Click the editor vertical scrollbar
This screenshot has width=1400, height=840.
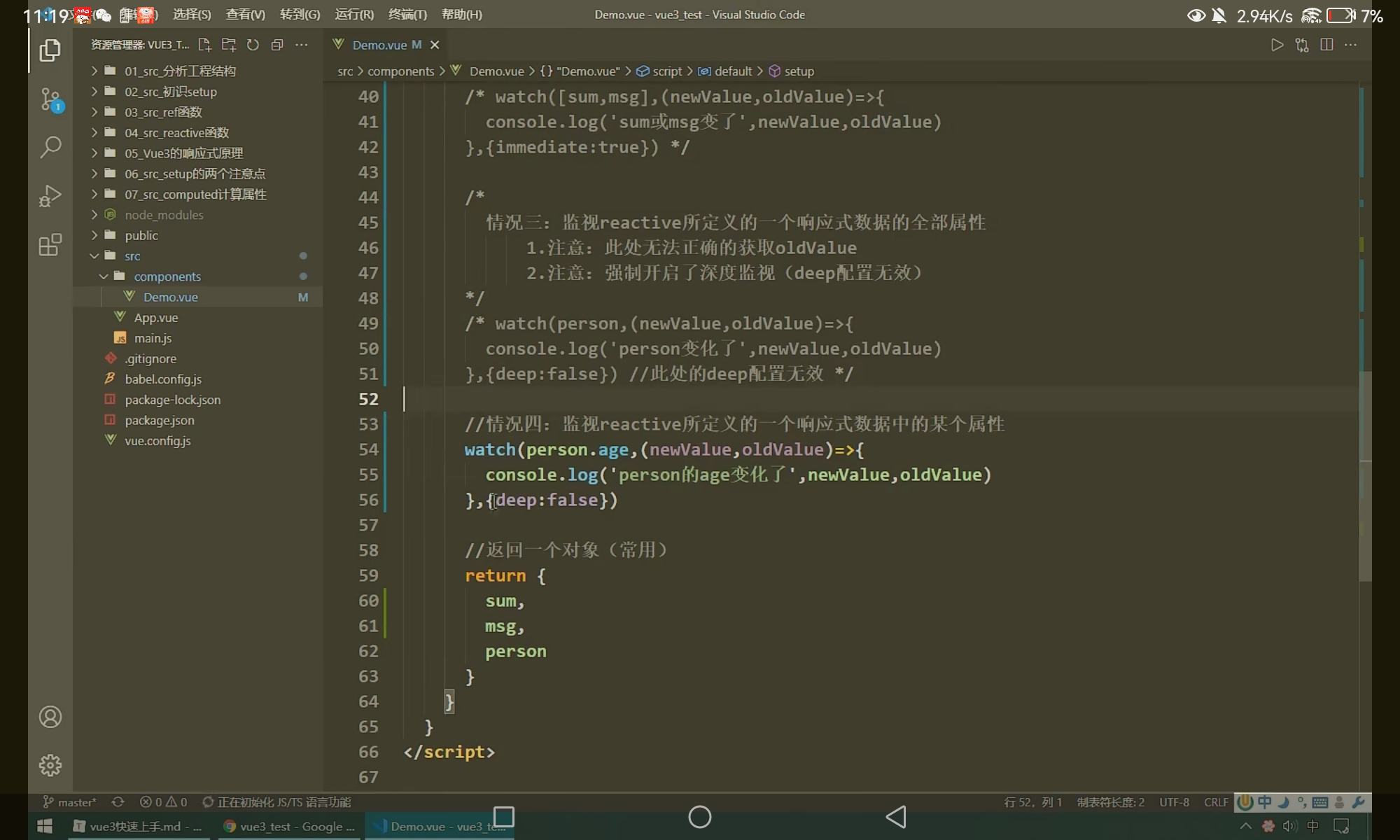coord(1365,476)
